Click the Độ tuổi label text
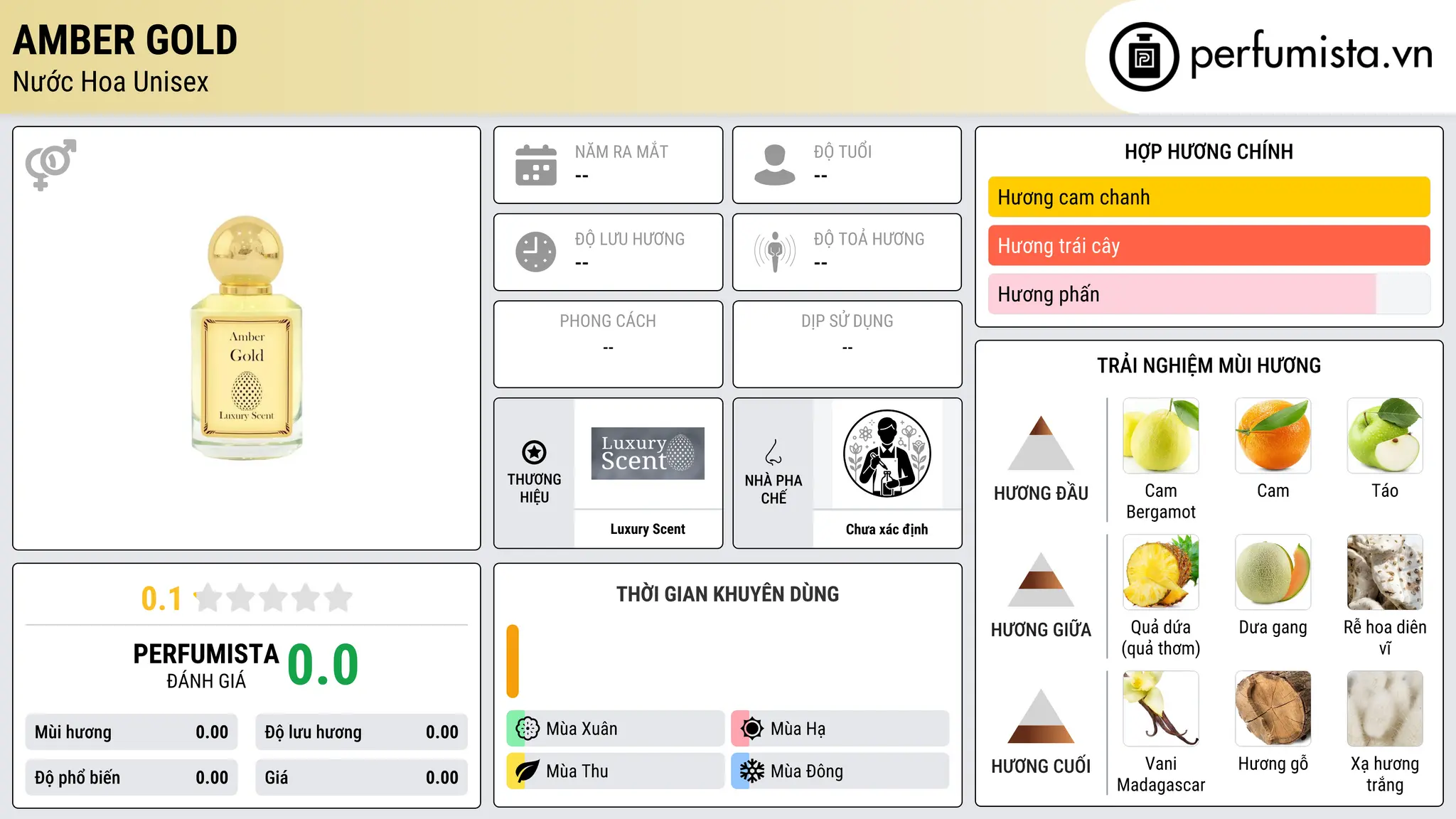Viewport: 1456px width, 819px height. pos(842,152)
